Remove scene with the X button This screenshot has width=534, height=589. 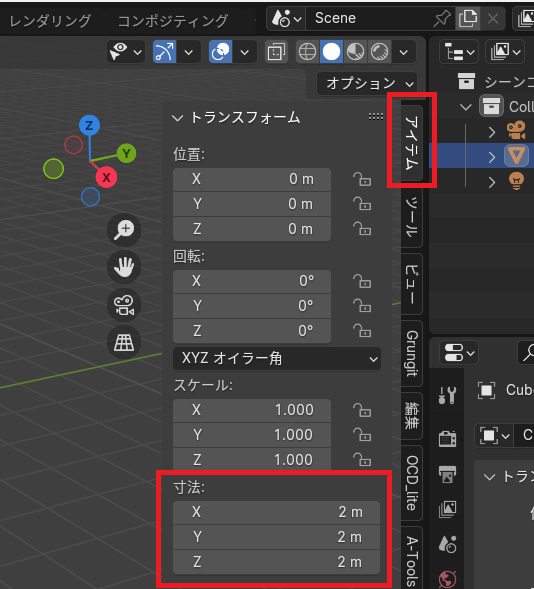click(x=493, y=18)
